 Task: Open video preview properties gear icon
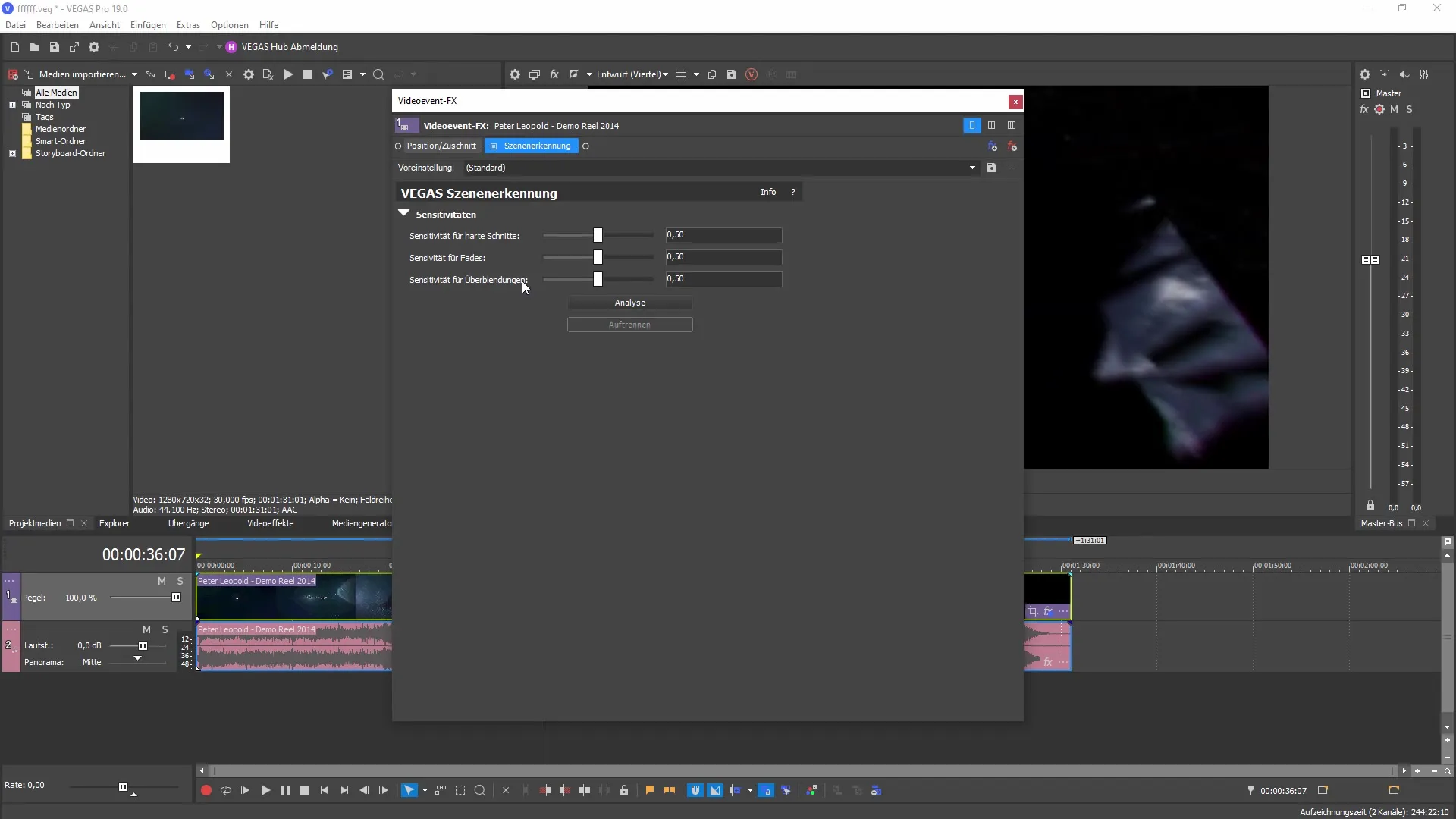pyautogui.click(x=515, y=74)
